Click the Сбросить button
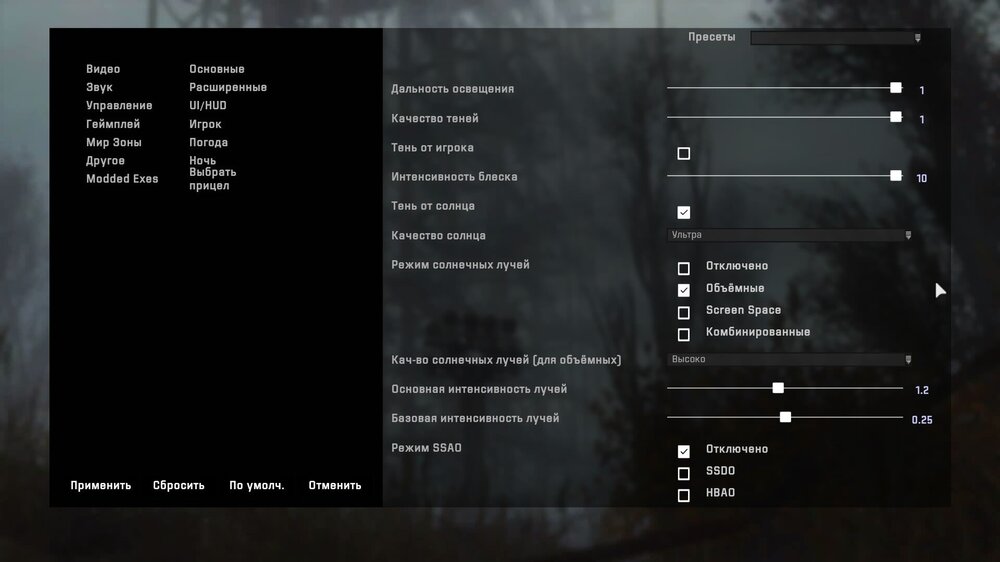The height and width of the screenshot is (562, 1000). click(179, 485)
